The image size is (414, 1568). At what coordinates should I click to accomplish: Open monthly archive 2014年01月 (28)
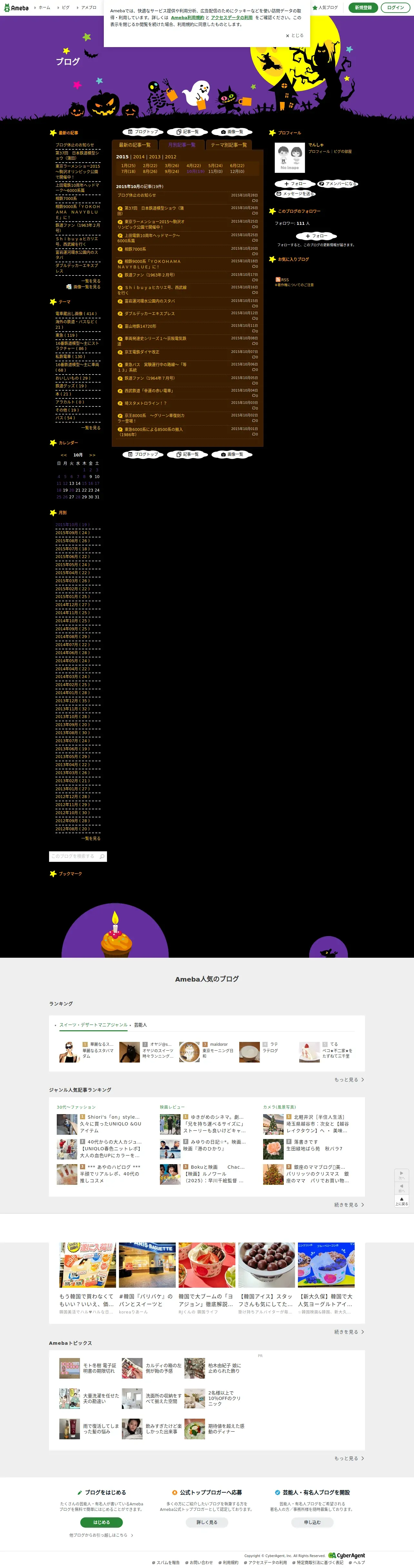(73, 693)
